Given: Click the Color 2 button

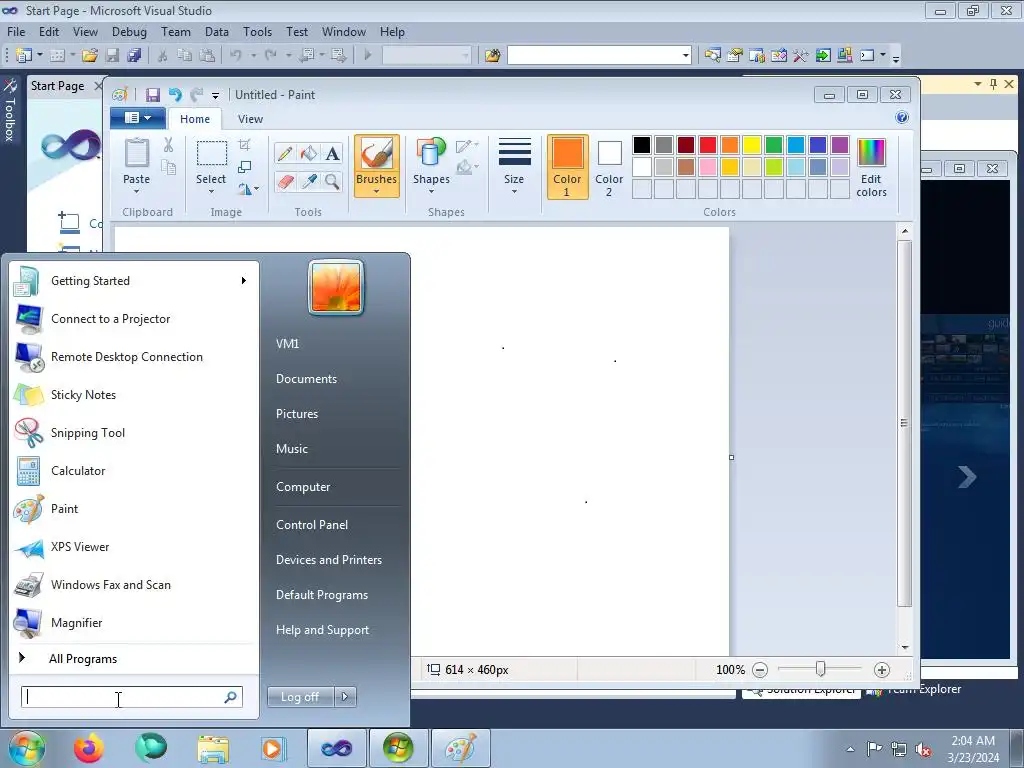Looking at the screenshot, I should point(609,167).
